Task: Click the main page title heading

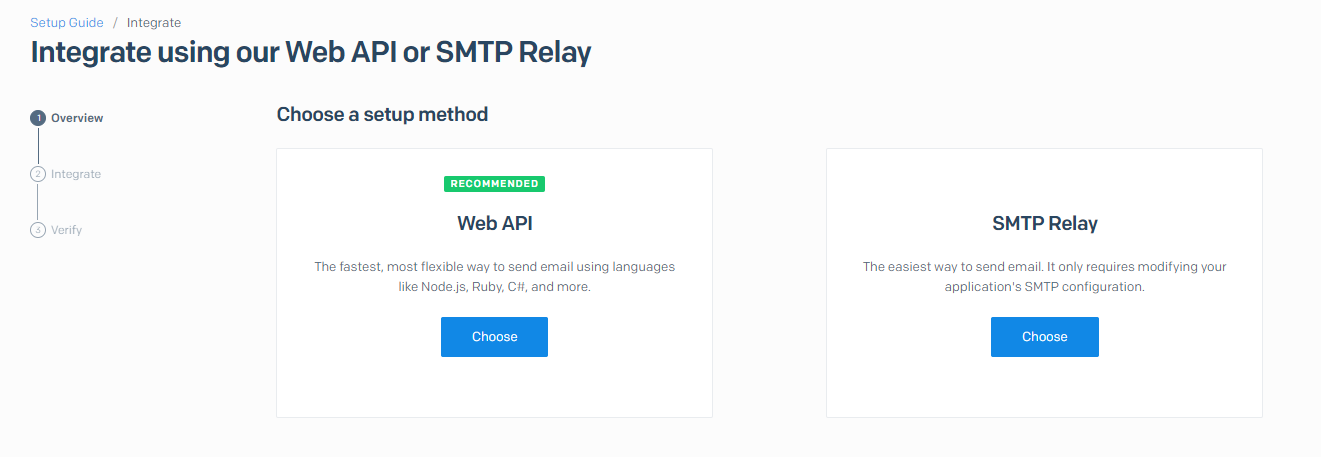Action: [x=311, y=52]
